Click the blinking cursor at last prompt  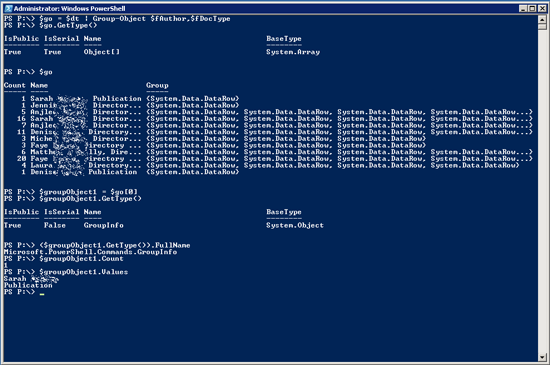[42, 294]
